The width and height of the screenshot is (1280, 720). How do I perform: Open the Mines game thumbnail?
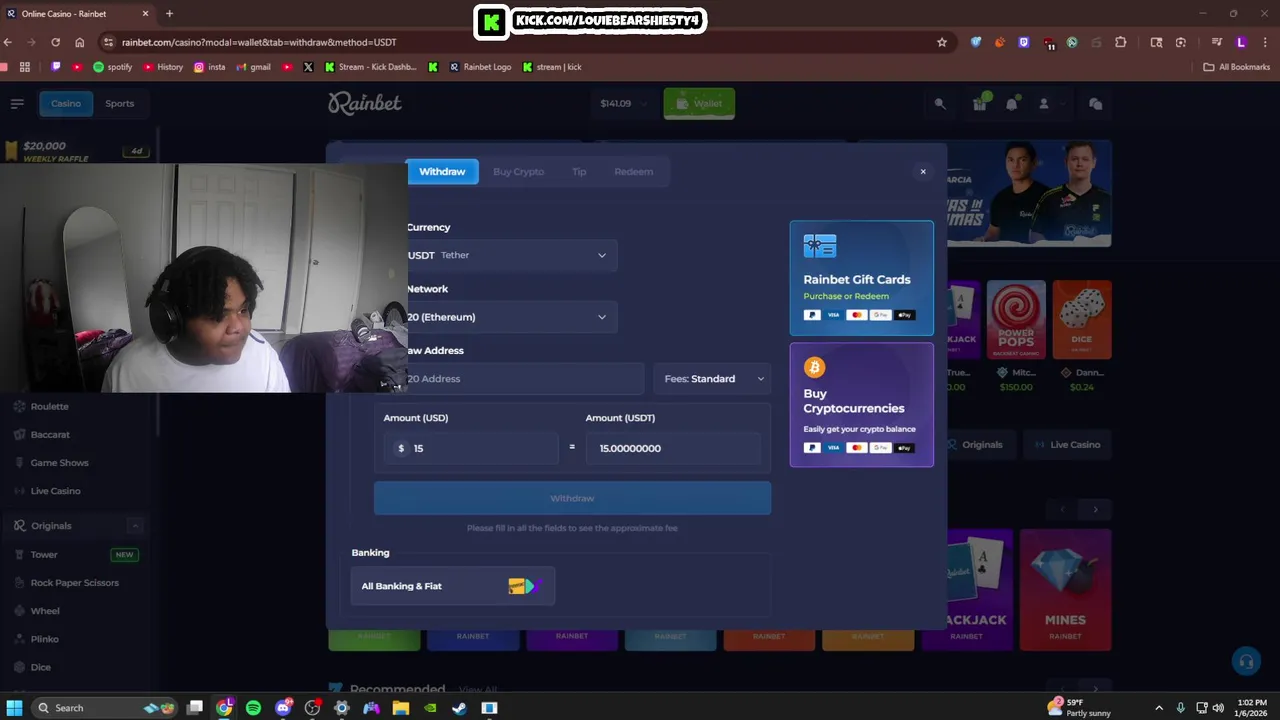1065,589
